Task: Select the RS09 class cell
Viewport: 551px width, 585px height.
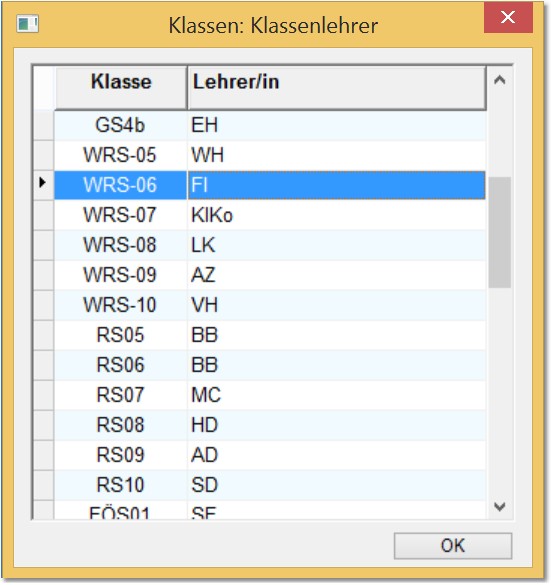Action: click(x=120, y=455)
